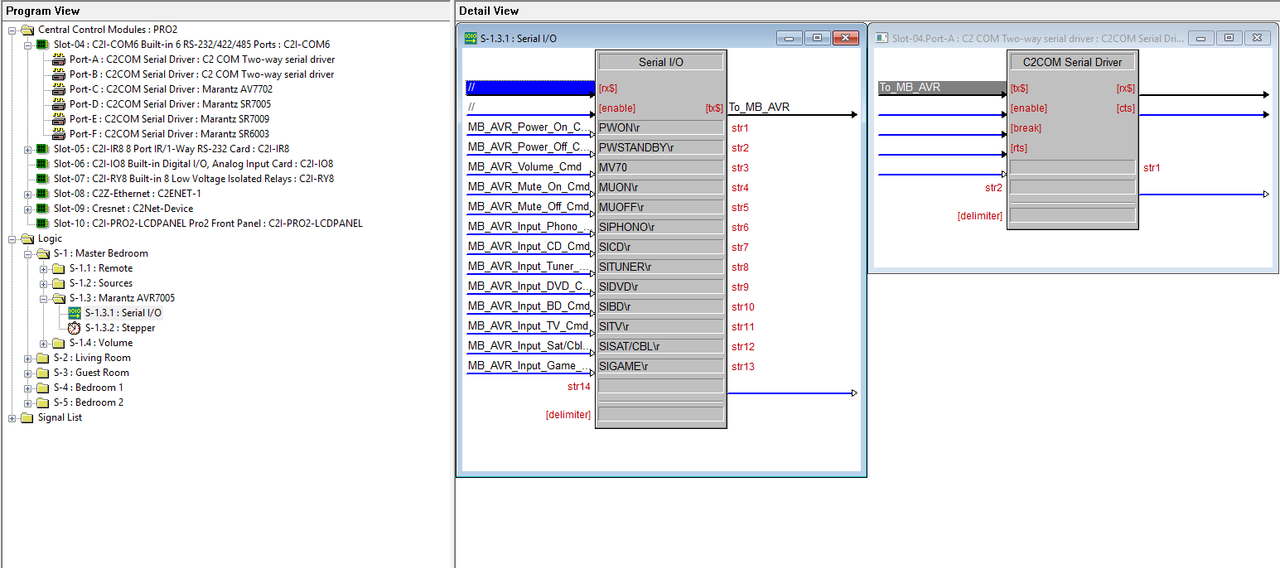
Task: Click the Signal List folder icon
Action: [27, 418]
